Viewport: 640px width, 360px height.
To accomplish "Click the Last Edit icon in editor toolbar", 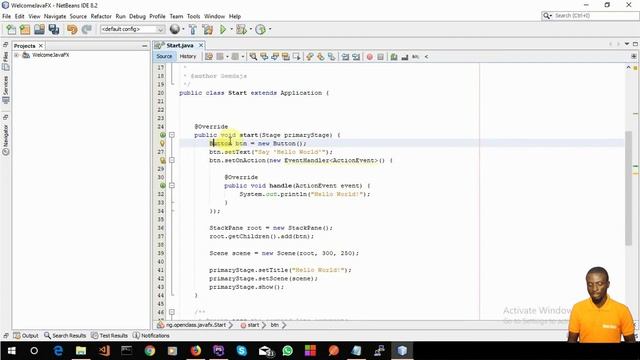I will point(209,57).
